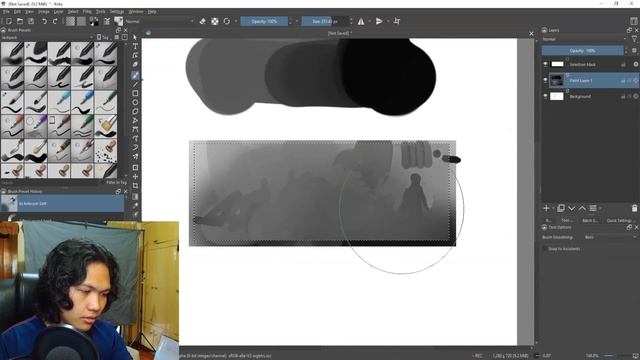Open the fill patterns button

pyautogui.click(x=82, y=21)
